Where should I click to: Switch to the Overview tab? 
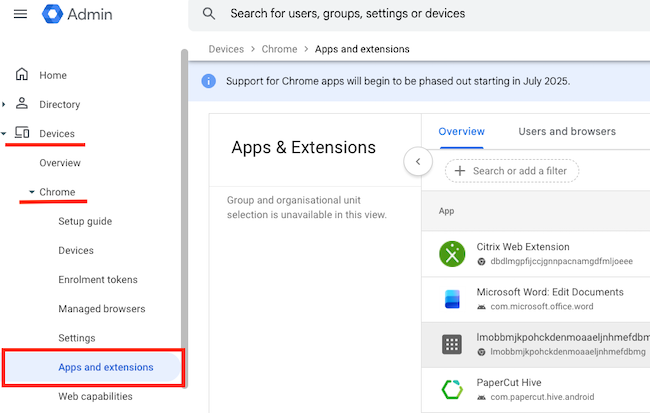[461, 131]
